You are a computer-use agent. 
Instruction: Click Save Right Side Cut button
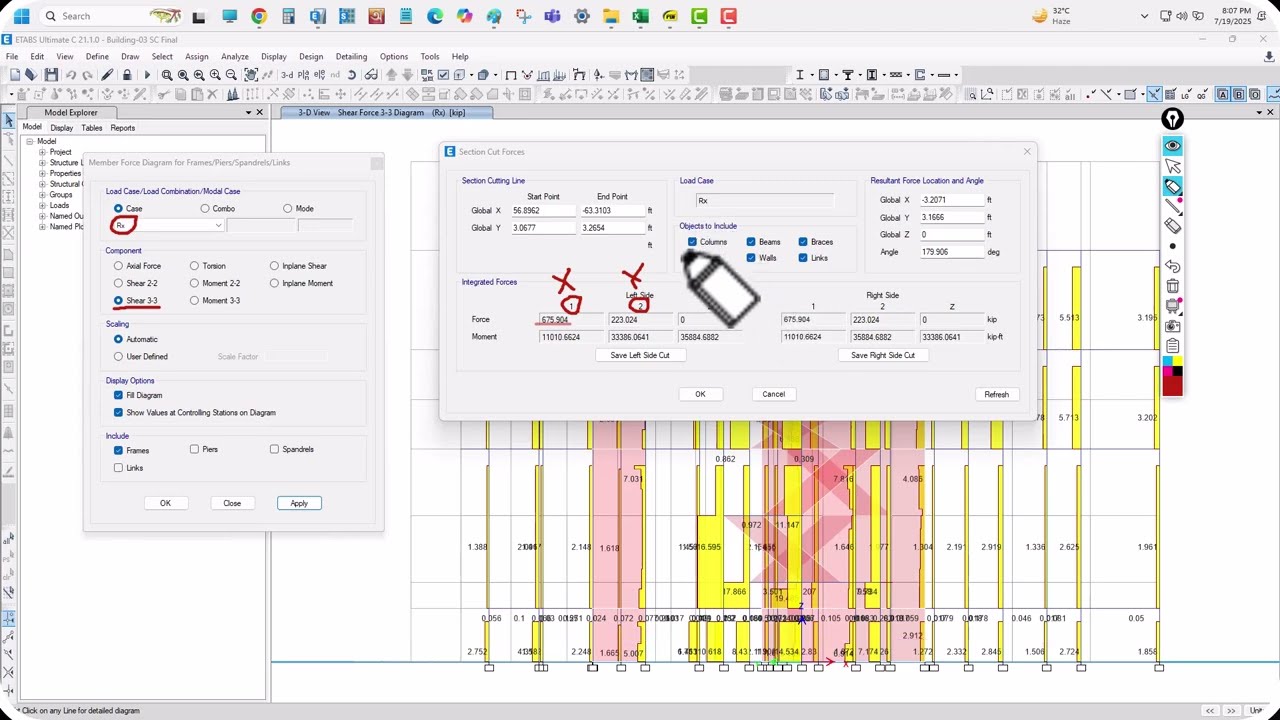tap(883, 355)
